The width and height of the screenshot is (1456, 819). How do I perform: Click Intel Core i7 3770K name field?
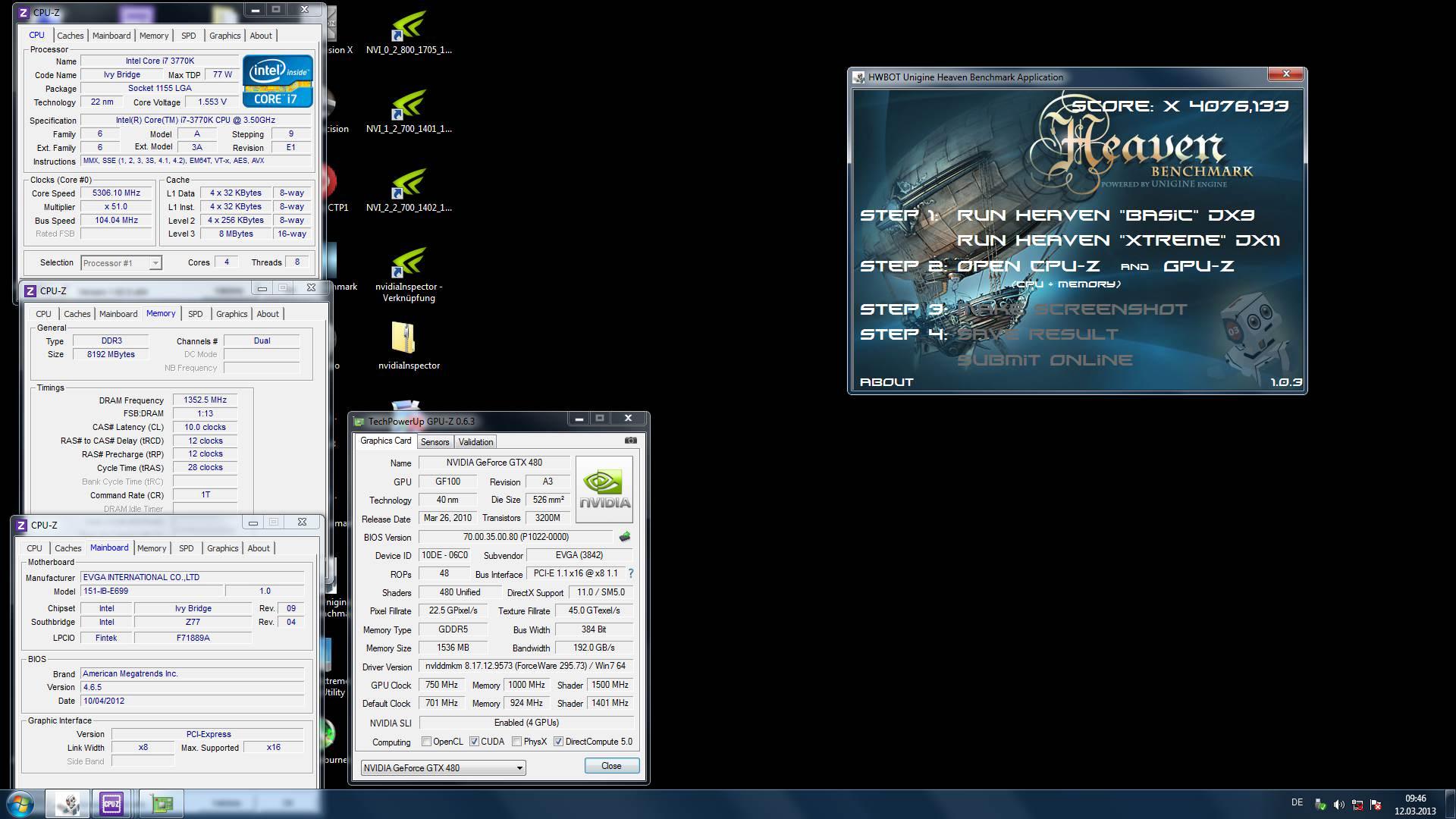(x=159, y=61)
